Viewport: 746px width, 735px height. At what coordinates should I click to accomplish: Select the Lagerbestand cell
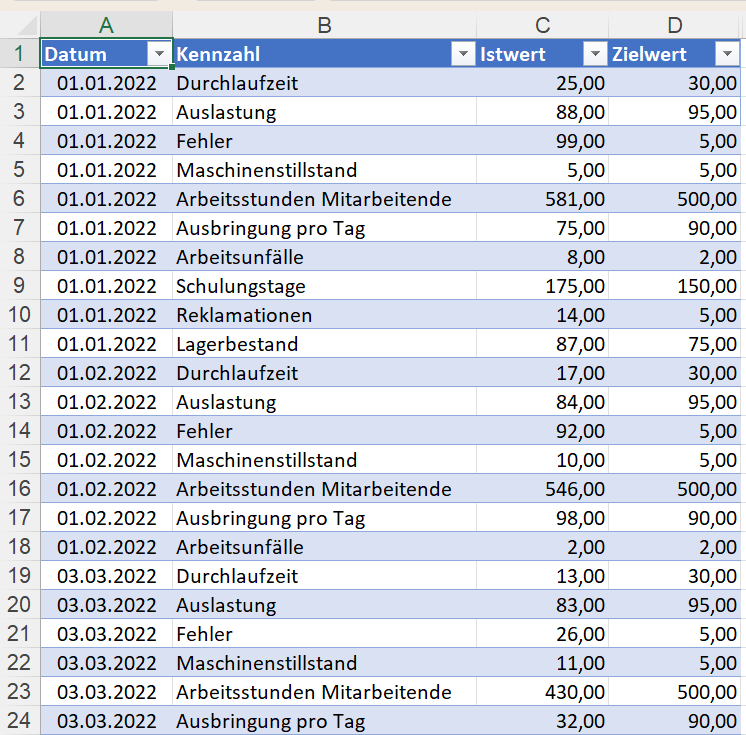(x=324, y=344)
